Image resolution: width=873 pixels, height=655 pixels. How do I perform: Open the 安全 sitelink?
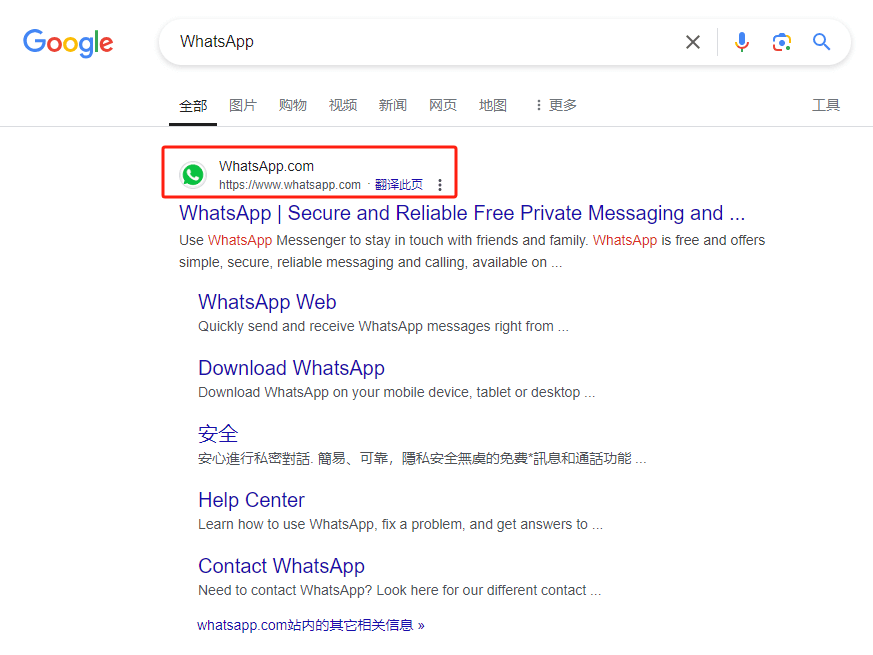click(x=218, y=434)
